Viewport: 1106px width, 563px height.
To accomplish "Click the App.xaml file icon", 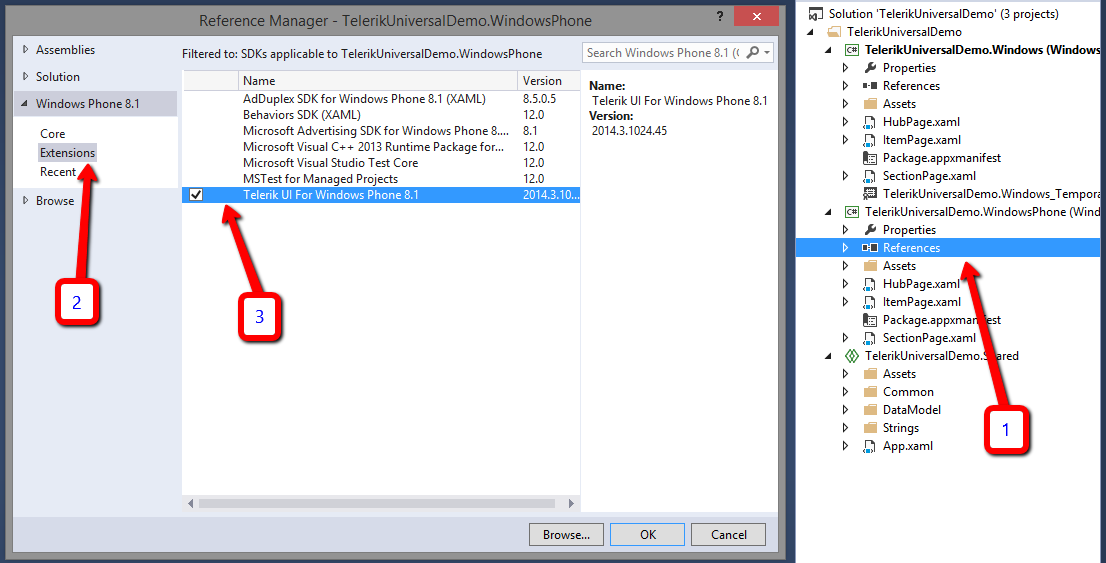I will [x=870, y=446].
